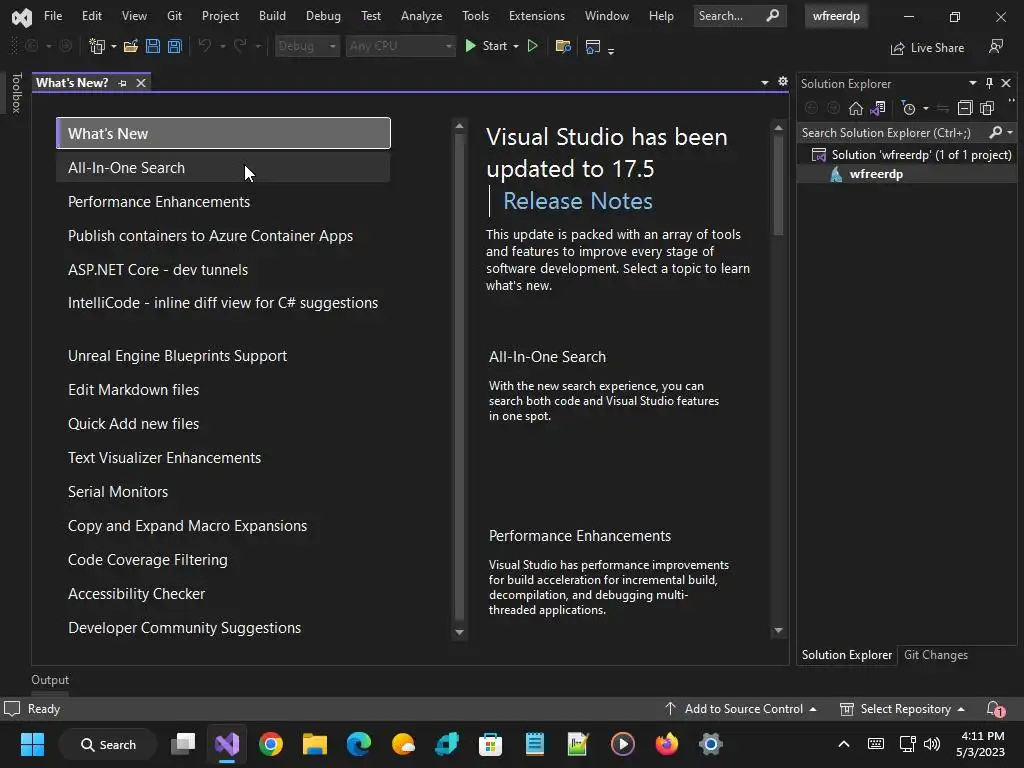The height and width of the screenshot is (768, 1024).
Task: Click the Live Share button
Action: [927, 48]
